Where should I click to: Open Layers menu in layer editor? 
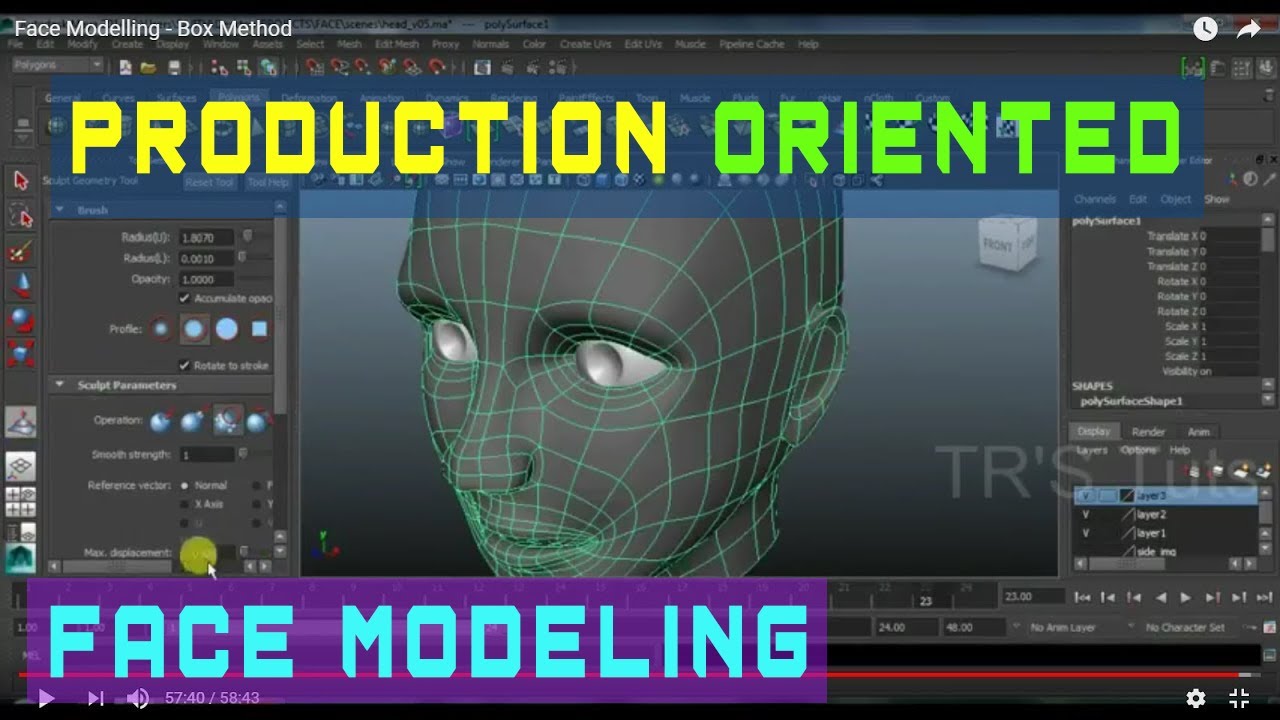[1091, 451]
